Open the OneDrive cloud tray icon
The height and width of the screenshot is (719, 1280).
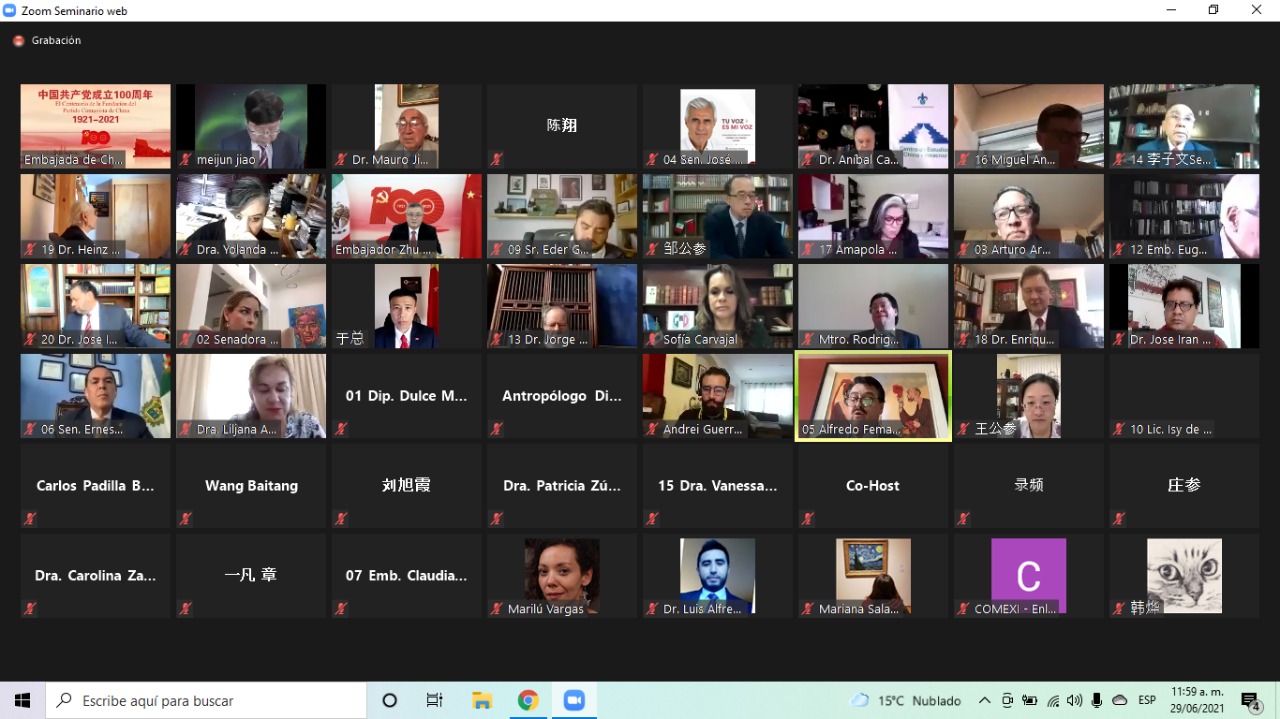1120,701
